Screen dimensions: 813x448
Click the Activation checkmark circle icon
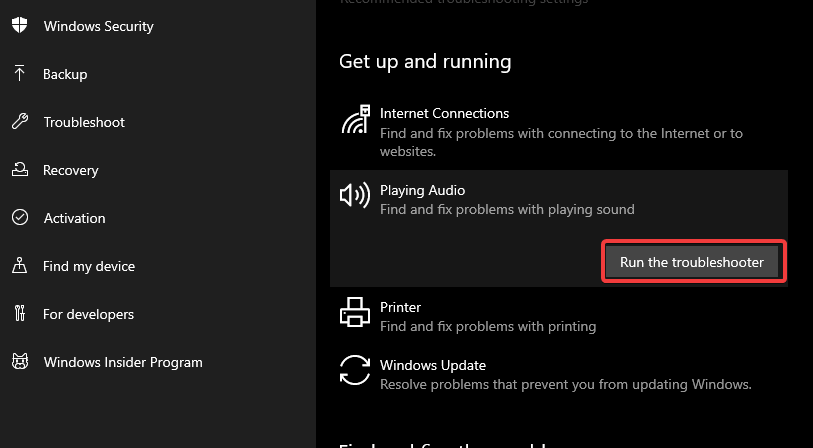tap(20, 218)
